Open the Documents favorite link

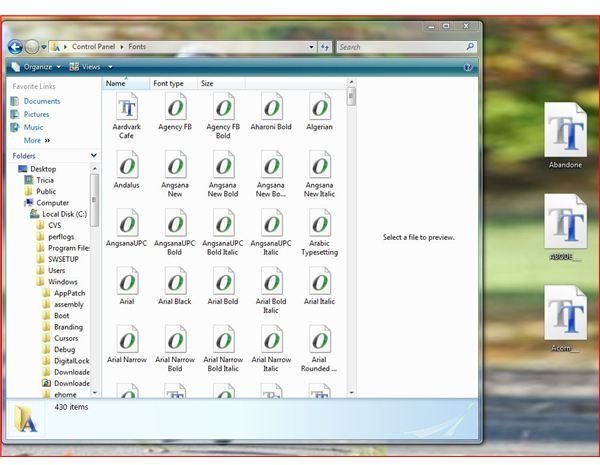pos(42,101)
